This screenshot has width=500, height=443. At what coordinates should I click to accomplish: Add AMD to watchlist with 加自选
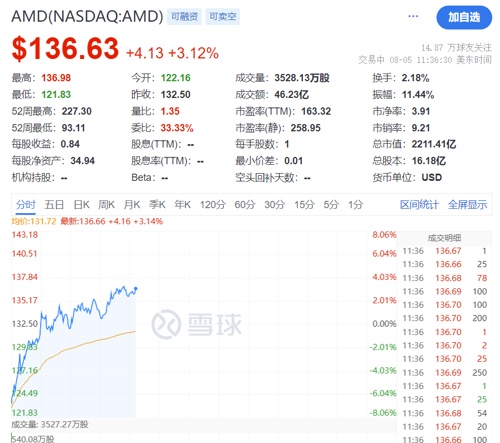(x=464, y=17)
